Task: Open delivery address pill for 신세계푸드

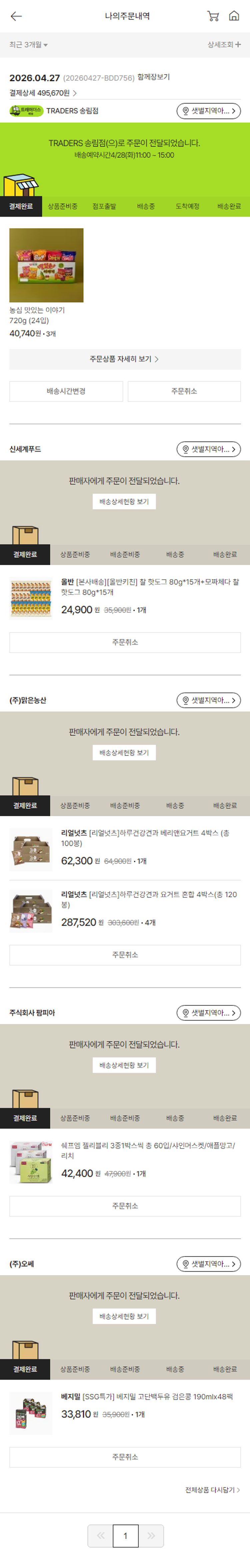Action: [209, 449]
